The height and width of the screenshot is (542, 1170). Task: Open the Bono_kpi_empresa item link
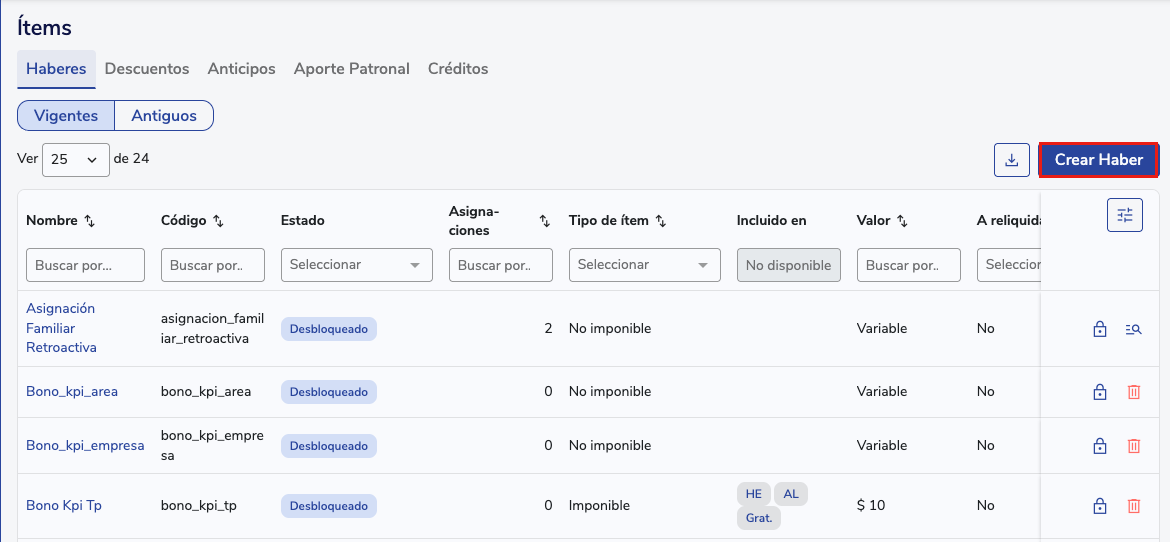tap(85, 445)
